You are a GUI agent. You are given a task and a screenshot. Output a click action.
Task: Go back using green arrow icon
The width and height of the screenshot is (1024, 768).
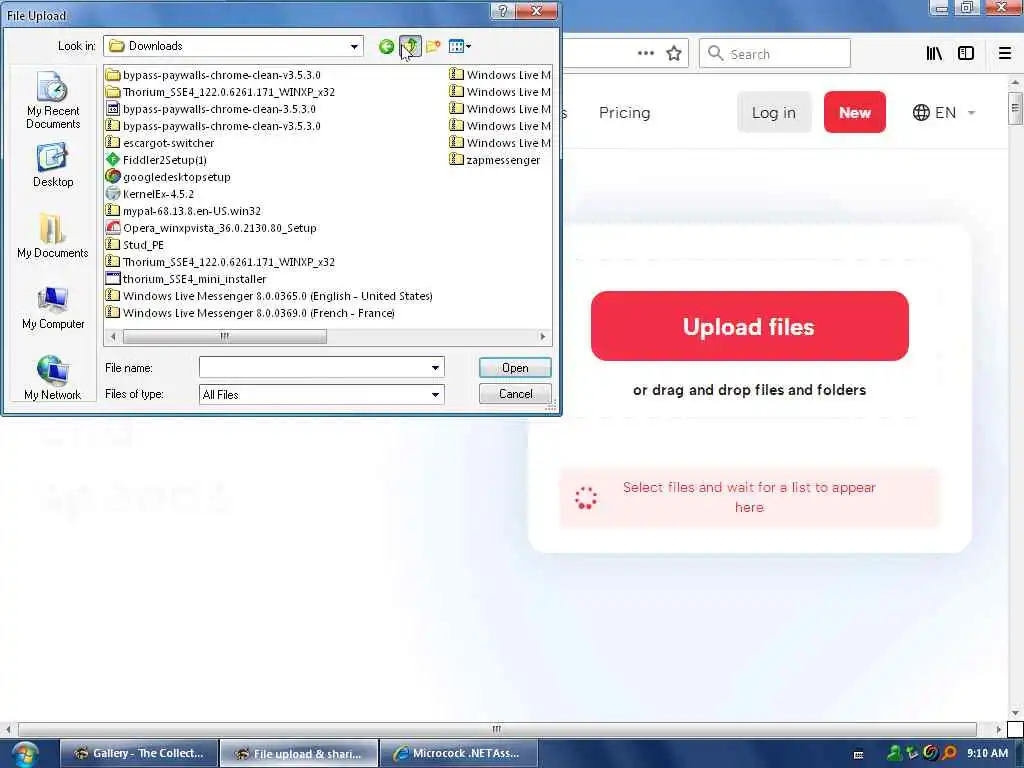(x=386, y=46)
